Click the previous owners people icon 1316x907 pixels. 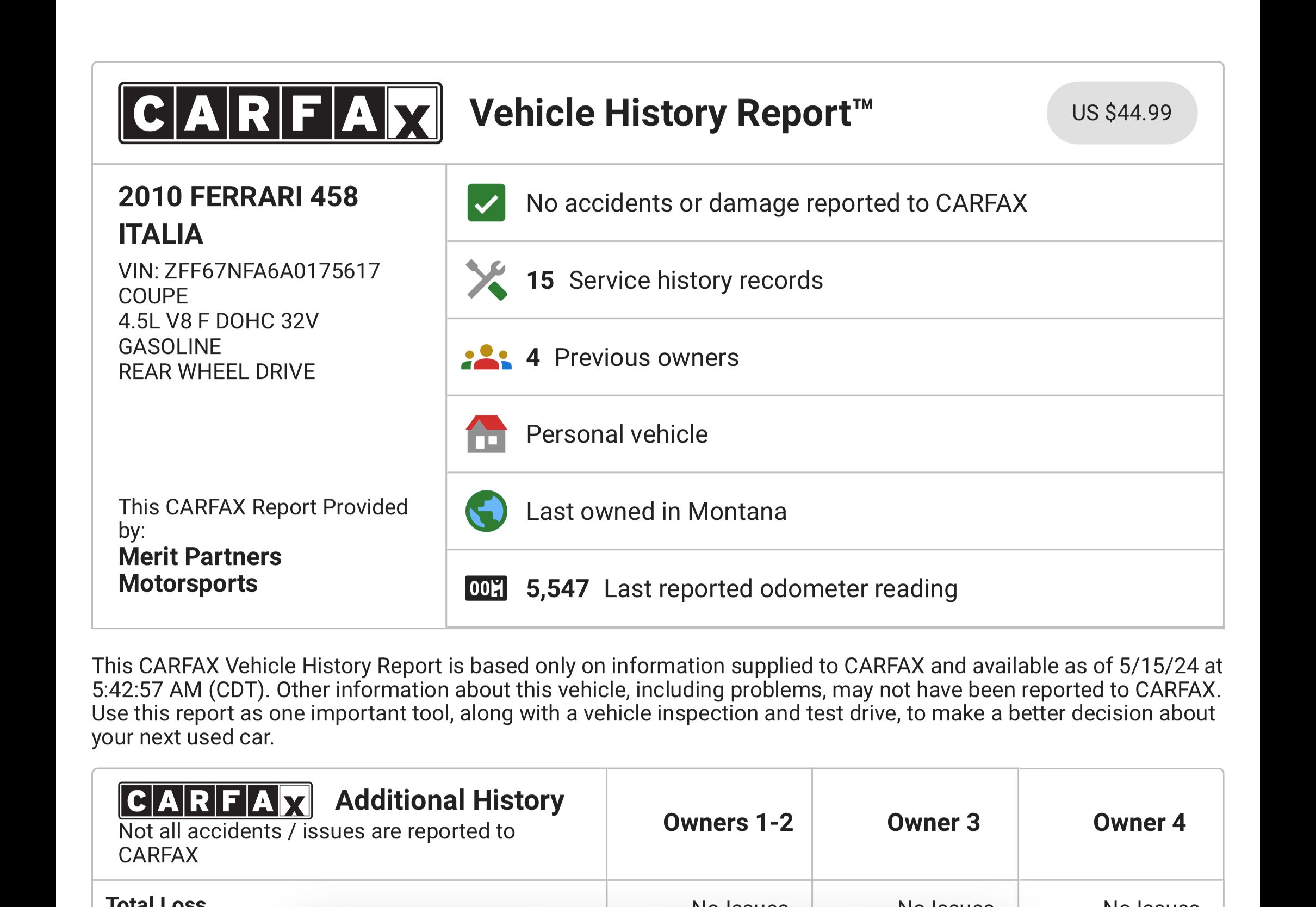[x=486, y=357]
